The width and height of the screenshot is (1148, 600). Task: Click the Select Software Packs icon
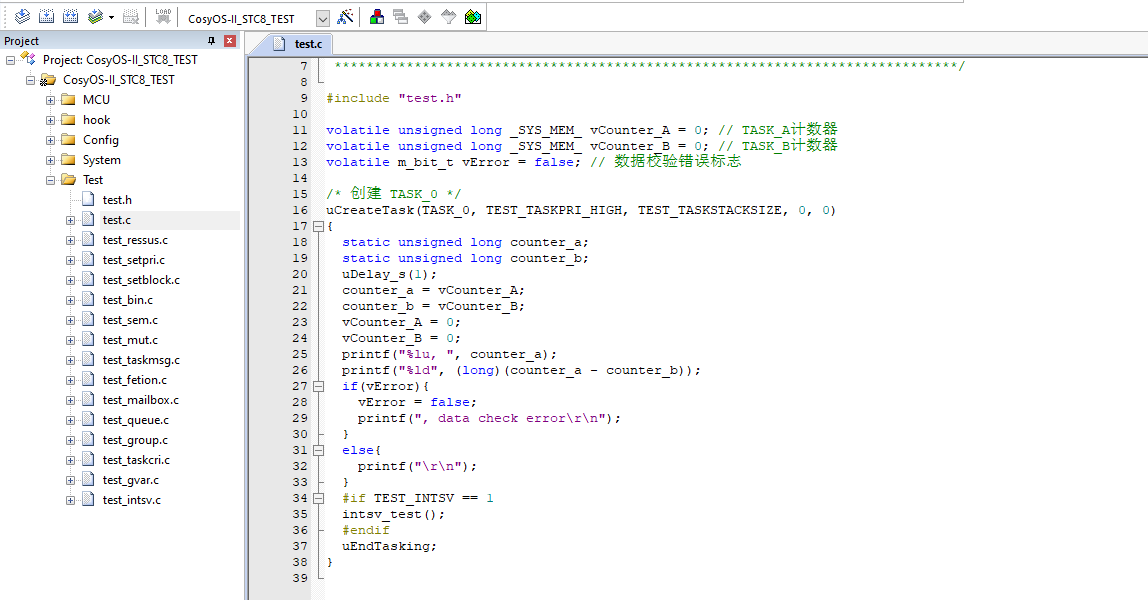(449, 16)
